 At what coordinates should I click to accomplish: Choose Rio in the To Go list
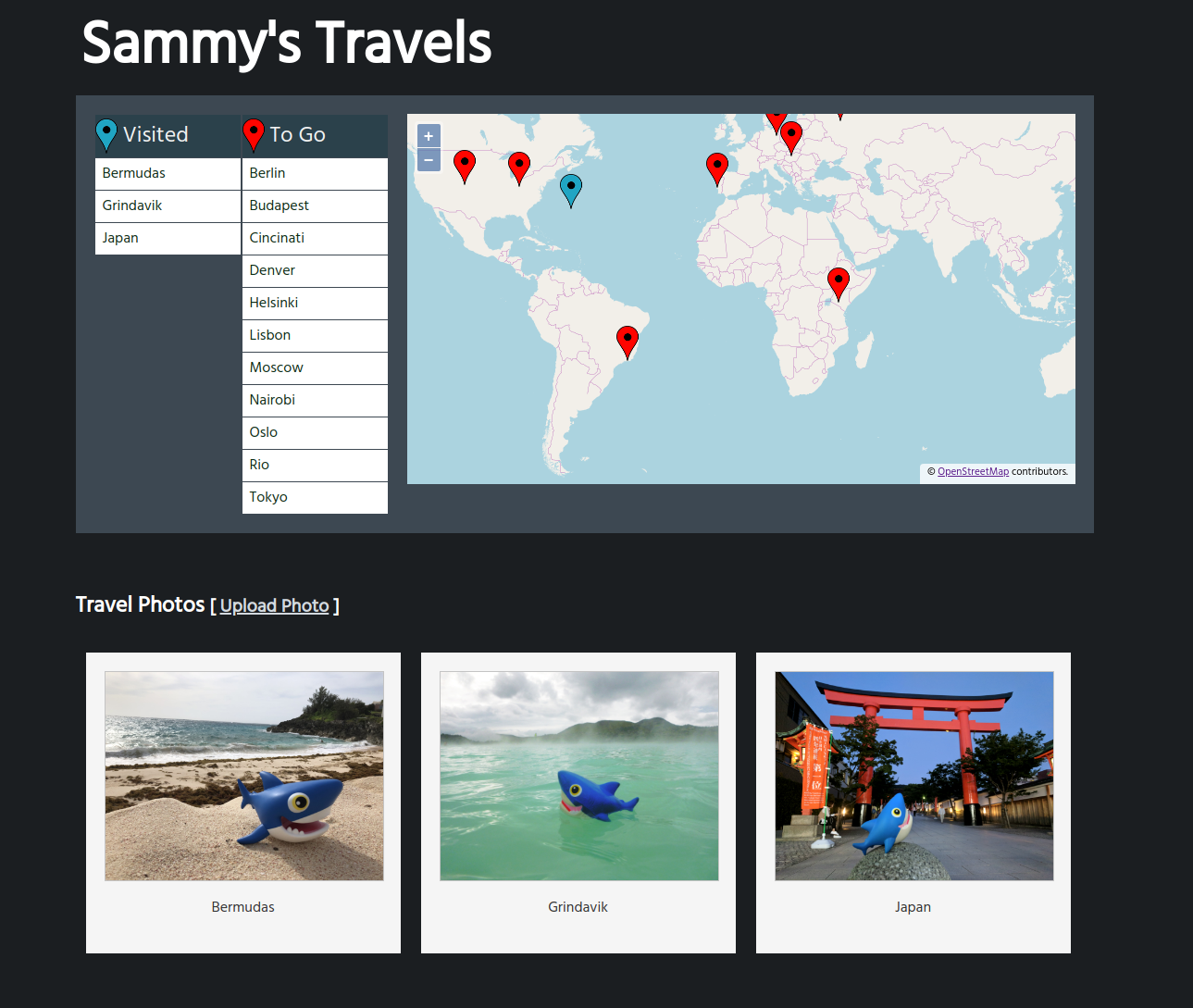click(x=315, y=466)
